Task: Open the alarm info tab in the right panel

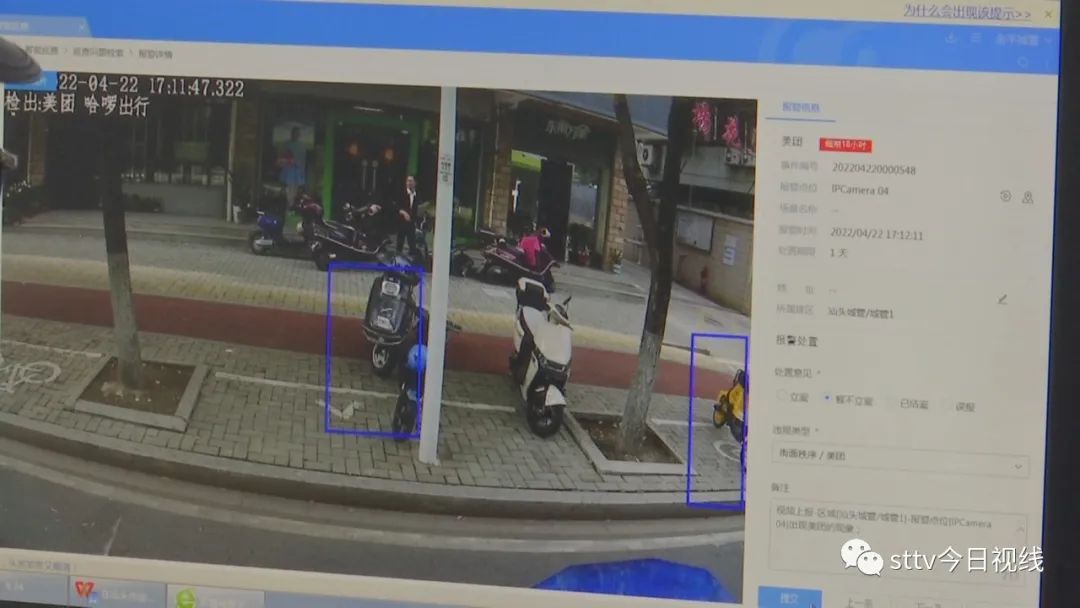Action: [x=800, y=107]
